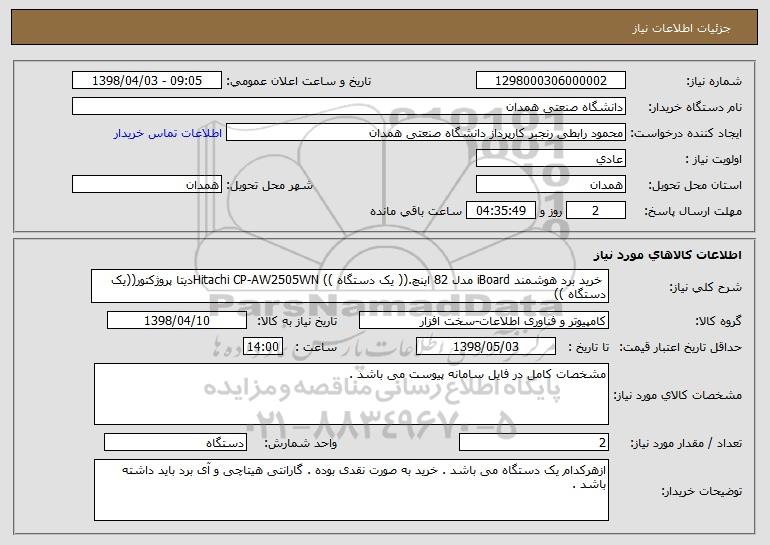
Task: Click the label استان محل تحویل
Action: 695,185
